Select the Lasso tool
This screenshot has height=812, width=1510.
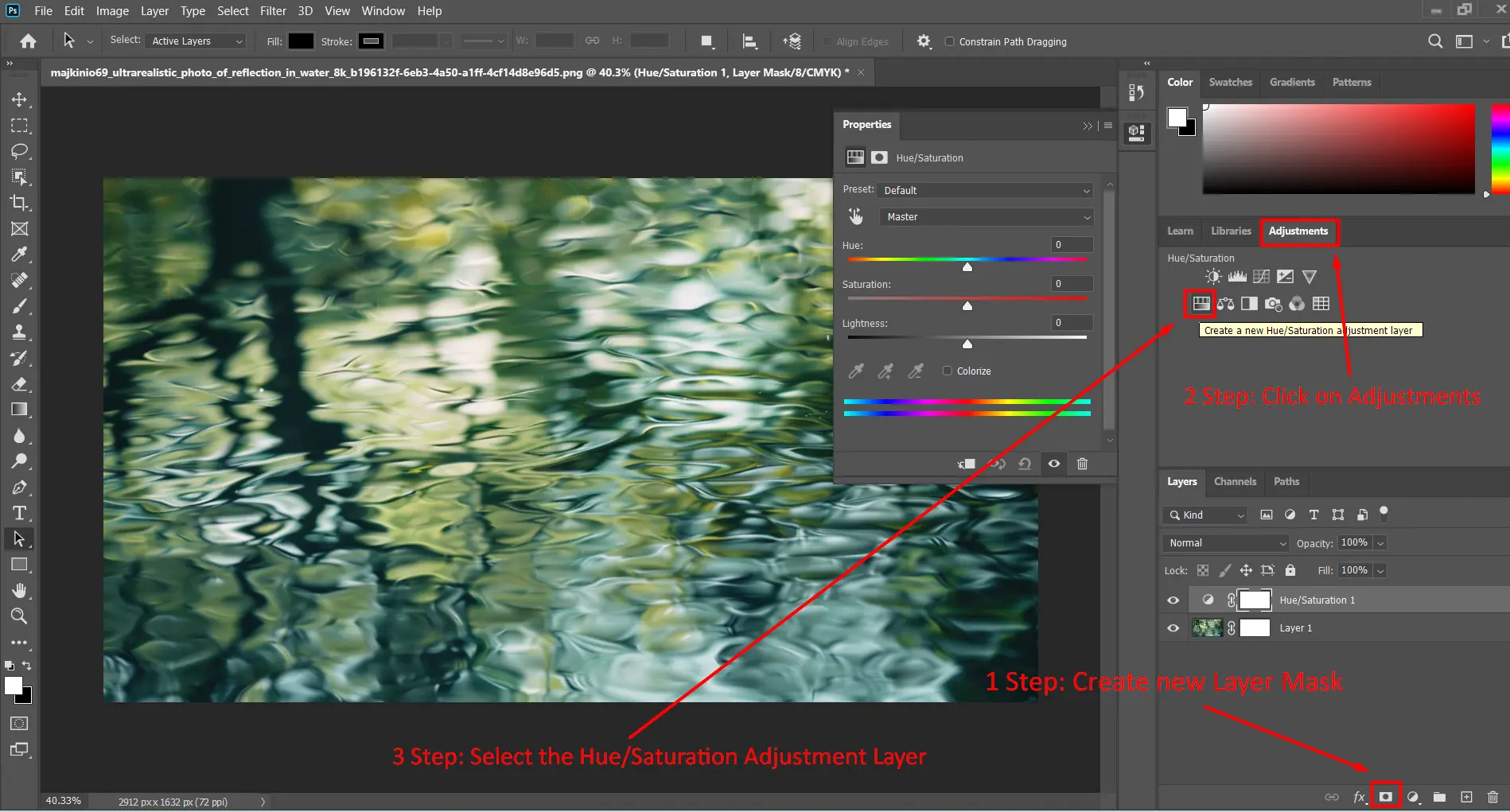(19, 151)
